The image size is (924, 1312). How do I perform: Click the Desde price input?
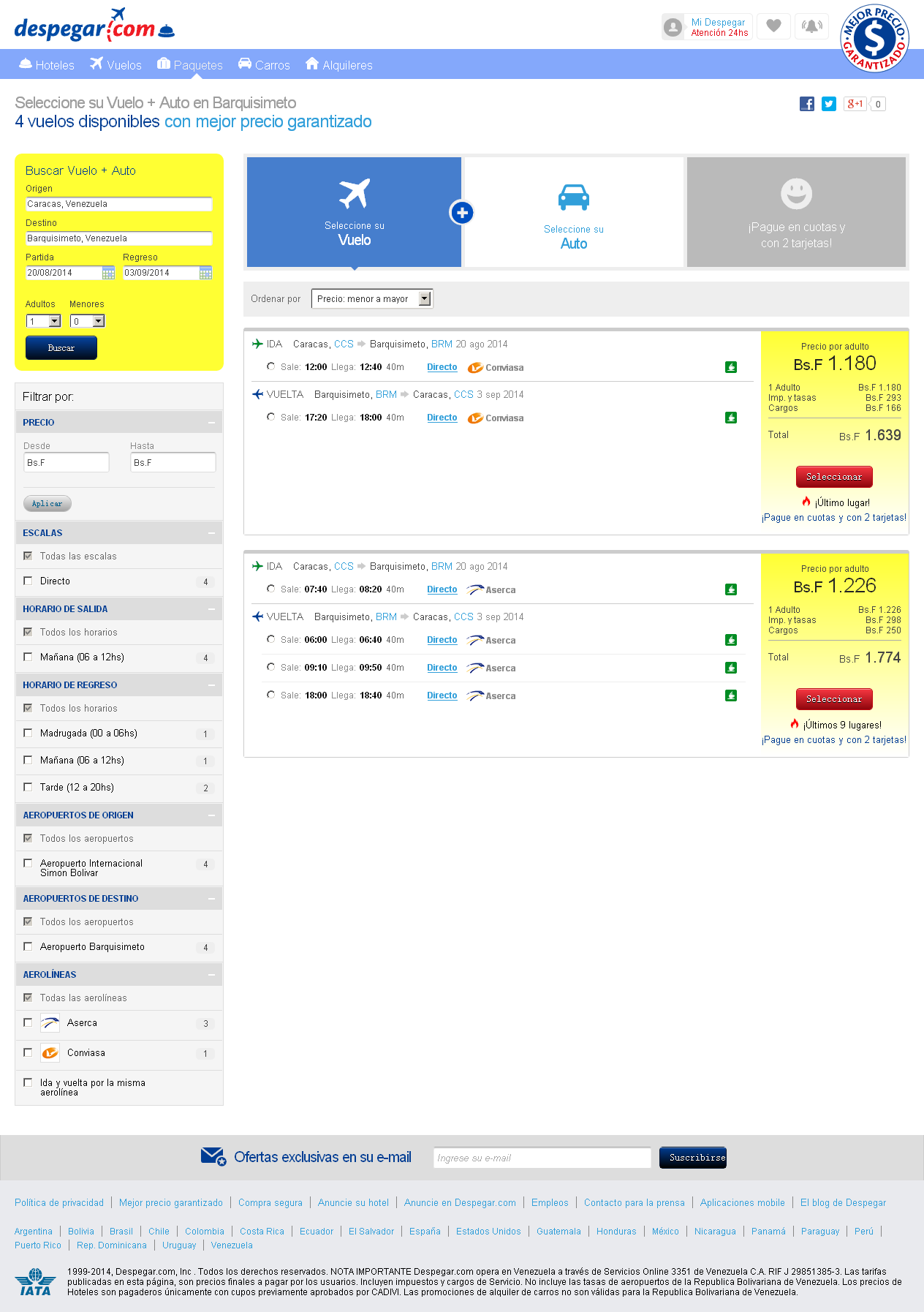click(x=67, y=462)
